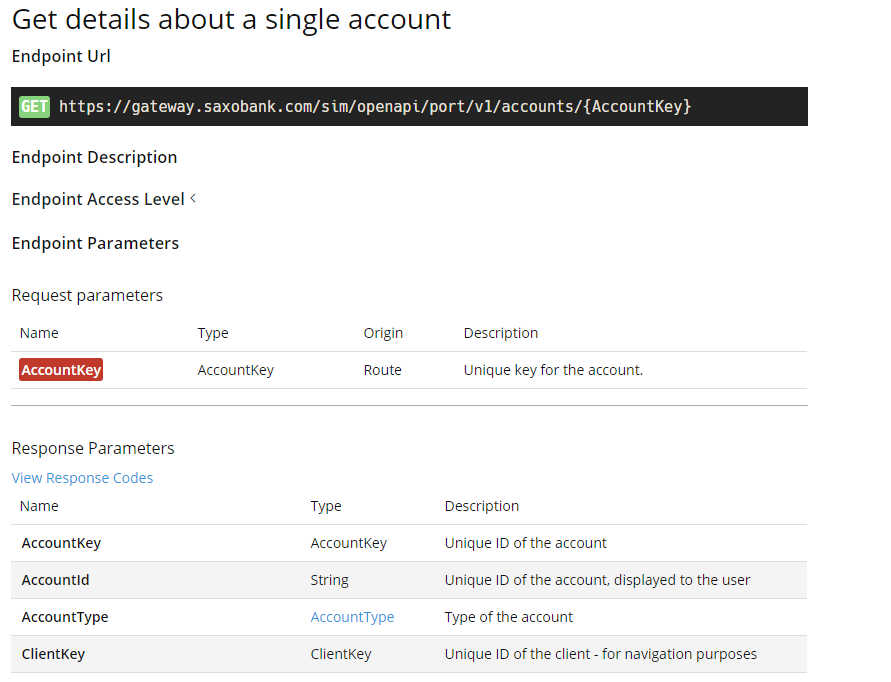The height and width of the screenshot is (682, 891).
Task: Click the AccountType response parameter name
Action: 64,617
